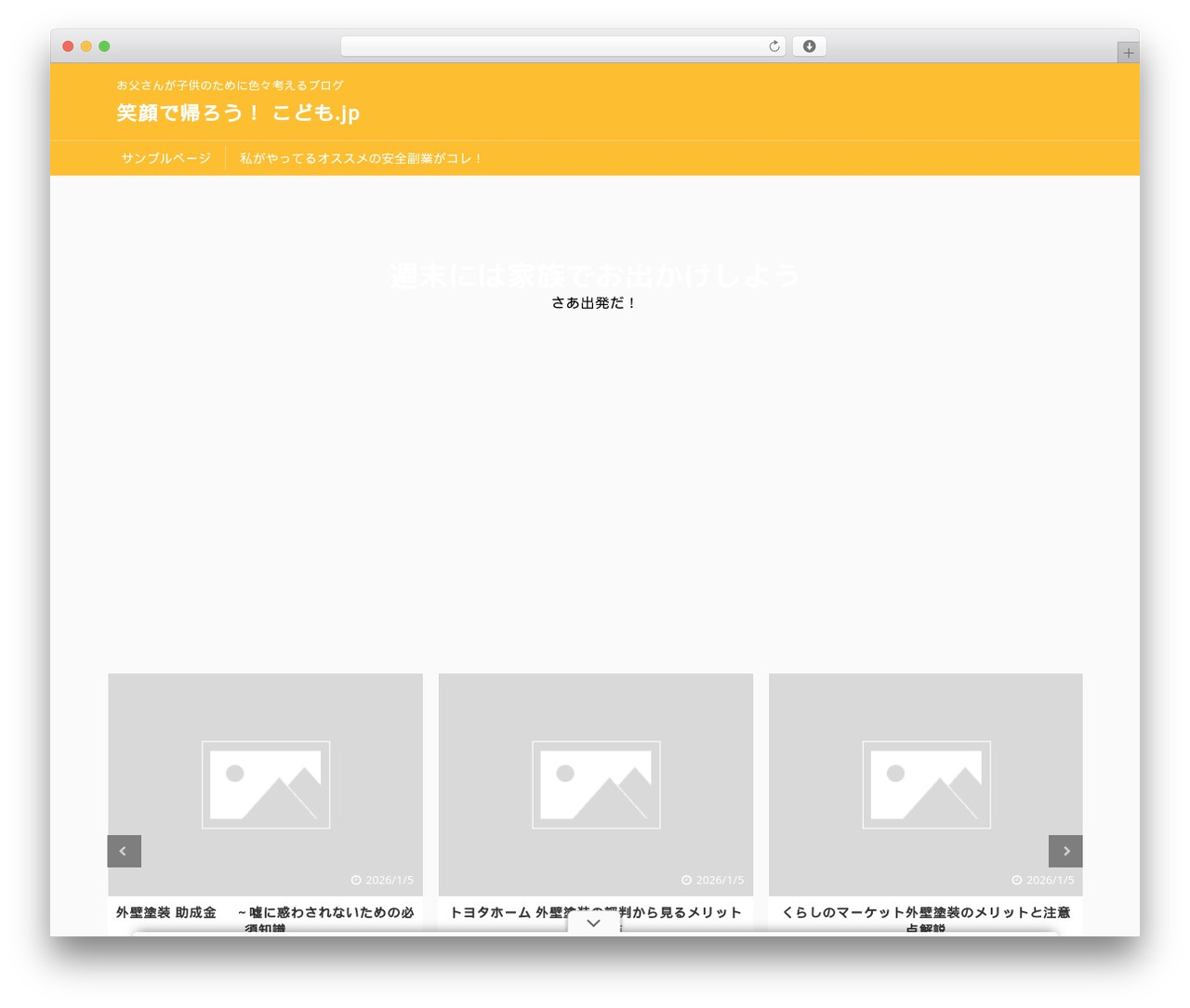Click the yellow minimize window button

pos(86,46)
